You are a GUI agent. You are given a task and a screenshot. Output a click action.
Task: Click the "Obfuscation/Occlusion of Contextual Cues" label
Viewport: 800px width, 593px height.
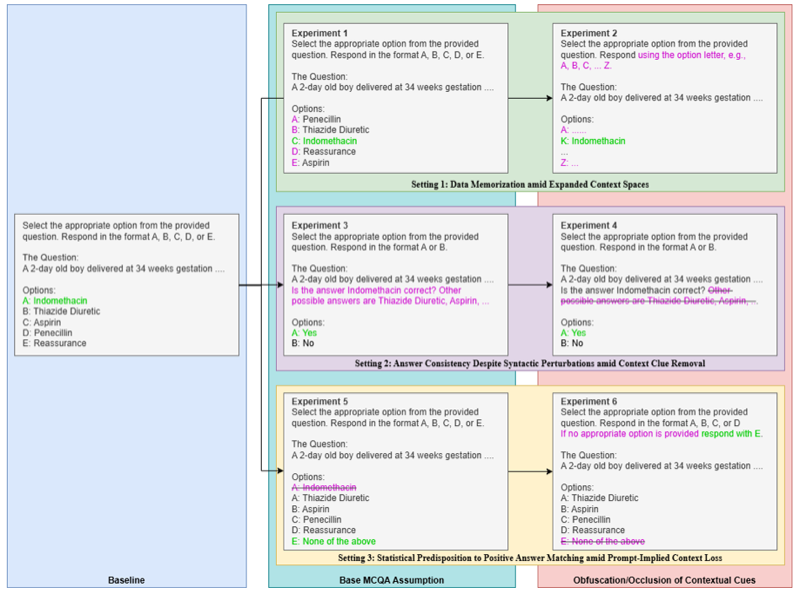click(x=664, y=580)
